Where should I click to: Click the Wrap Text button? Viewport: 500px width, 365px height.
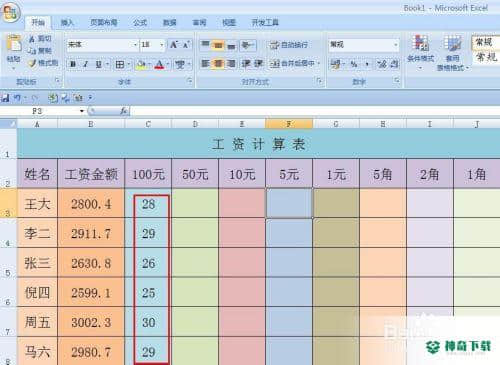289,45
